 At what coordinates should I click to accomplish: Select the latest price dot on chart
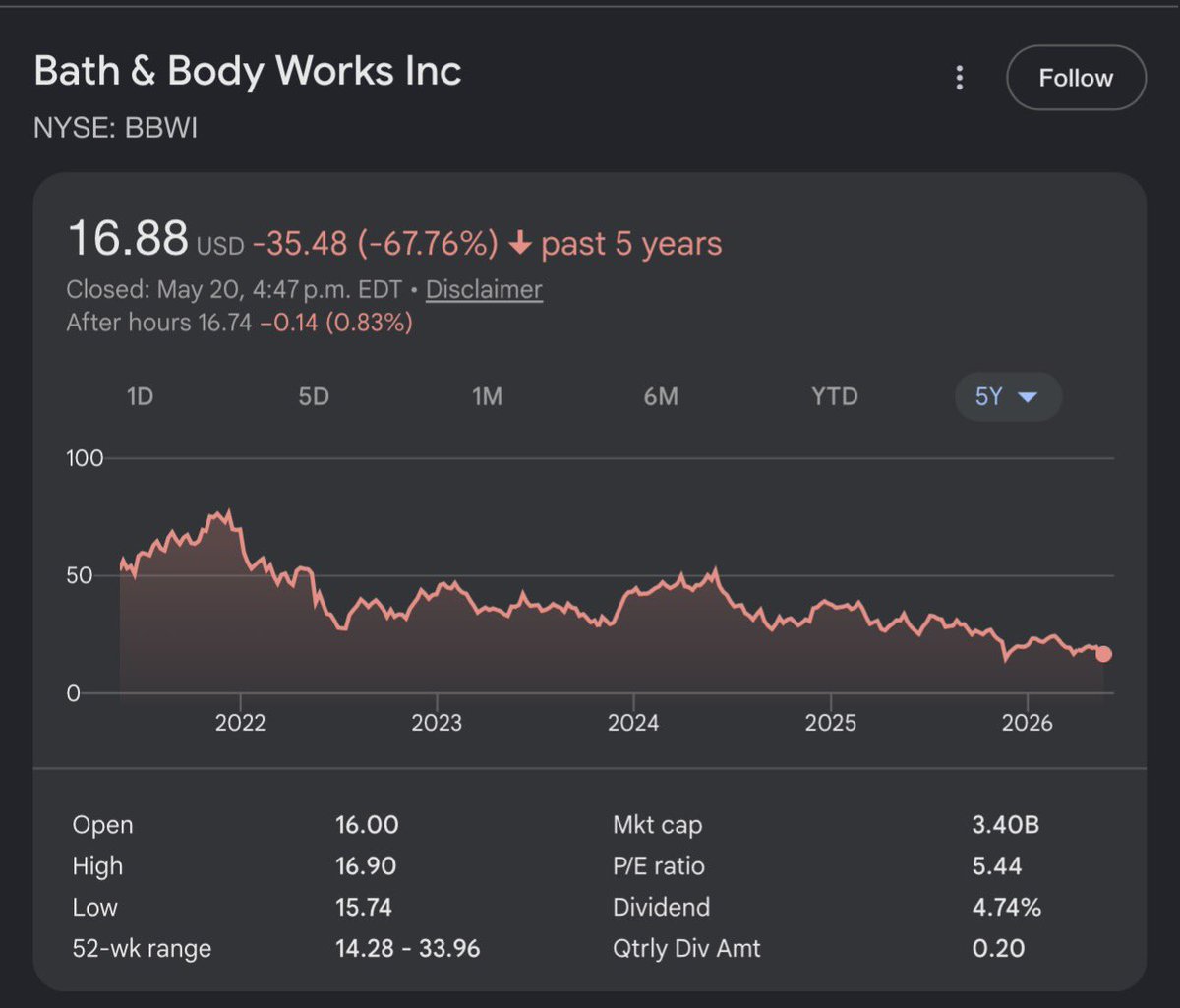[x=1103, y=654]
